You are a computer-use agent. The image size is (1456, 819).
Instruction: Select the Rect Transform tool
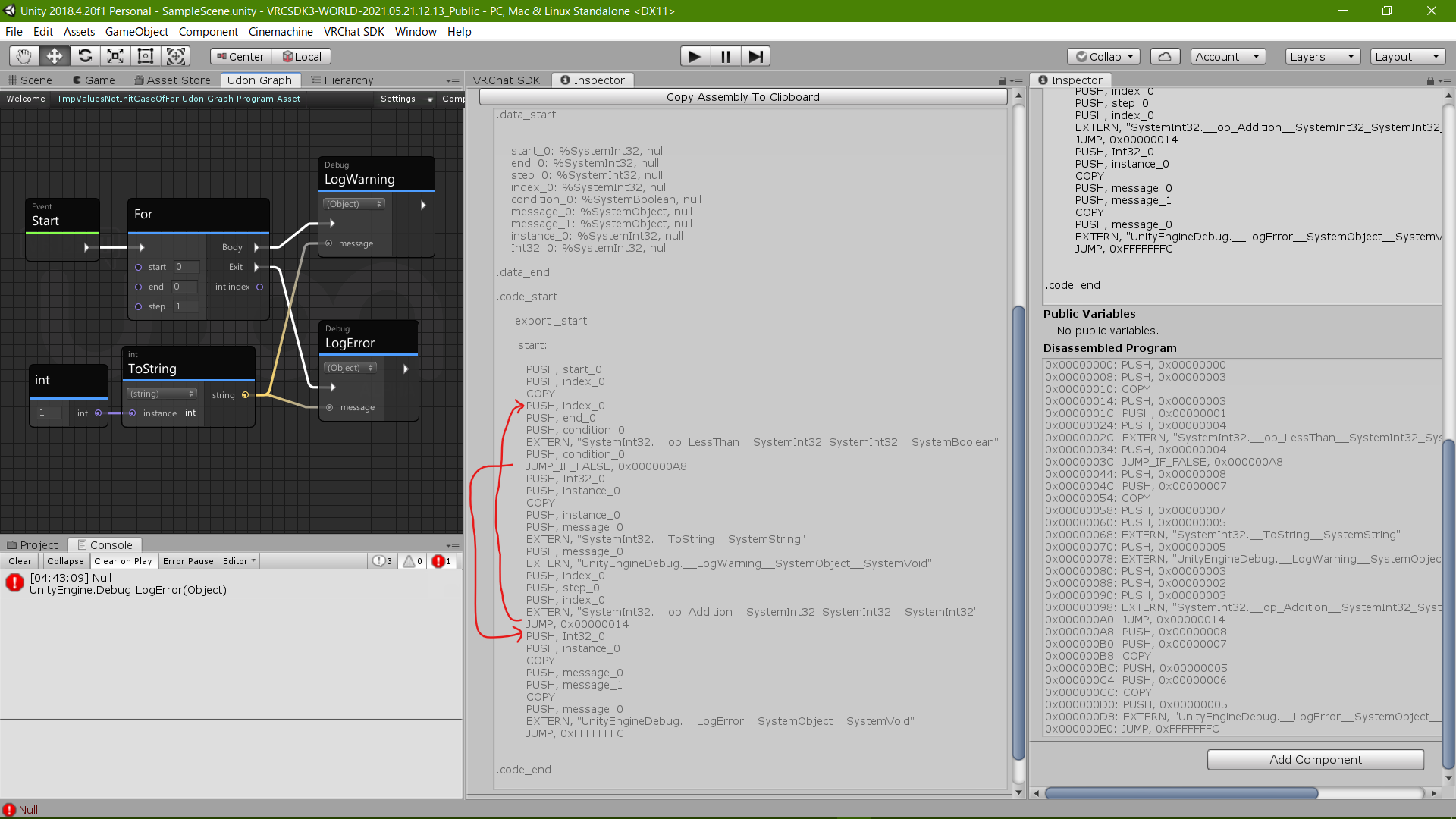point(146,56)
